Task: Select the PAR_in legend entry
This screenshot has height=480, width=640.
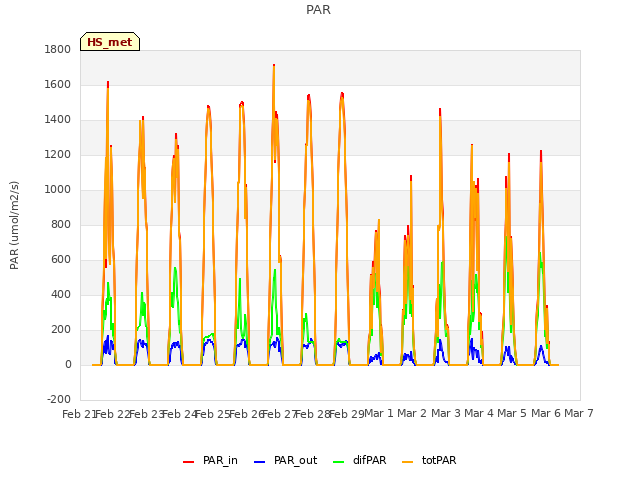Action: 211,460
